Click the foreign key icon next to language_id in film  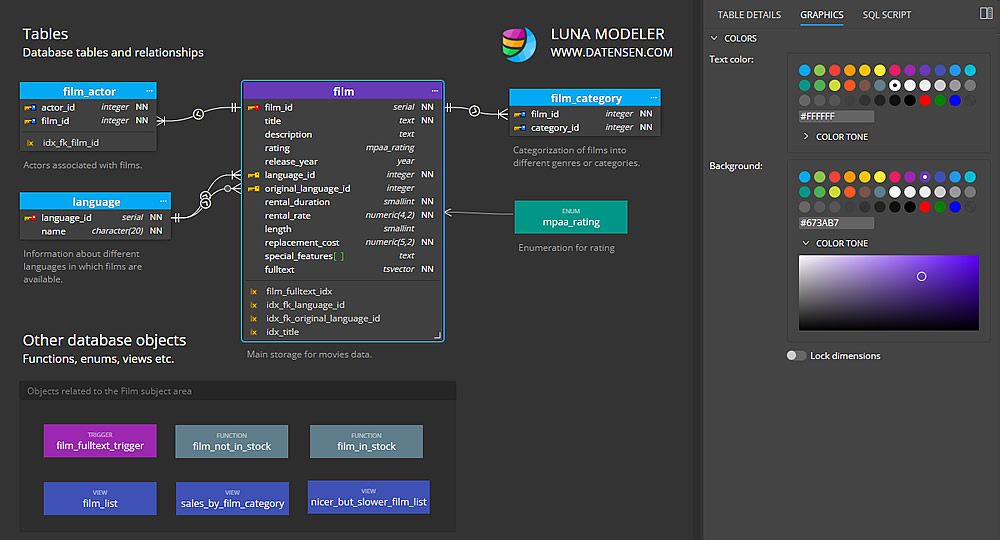tap(253, 175)
